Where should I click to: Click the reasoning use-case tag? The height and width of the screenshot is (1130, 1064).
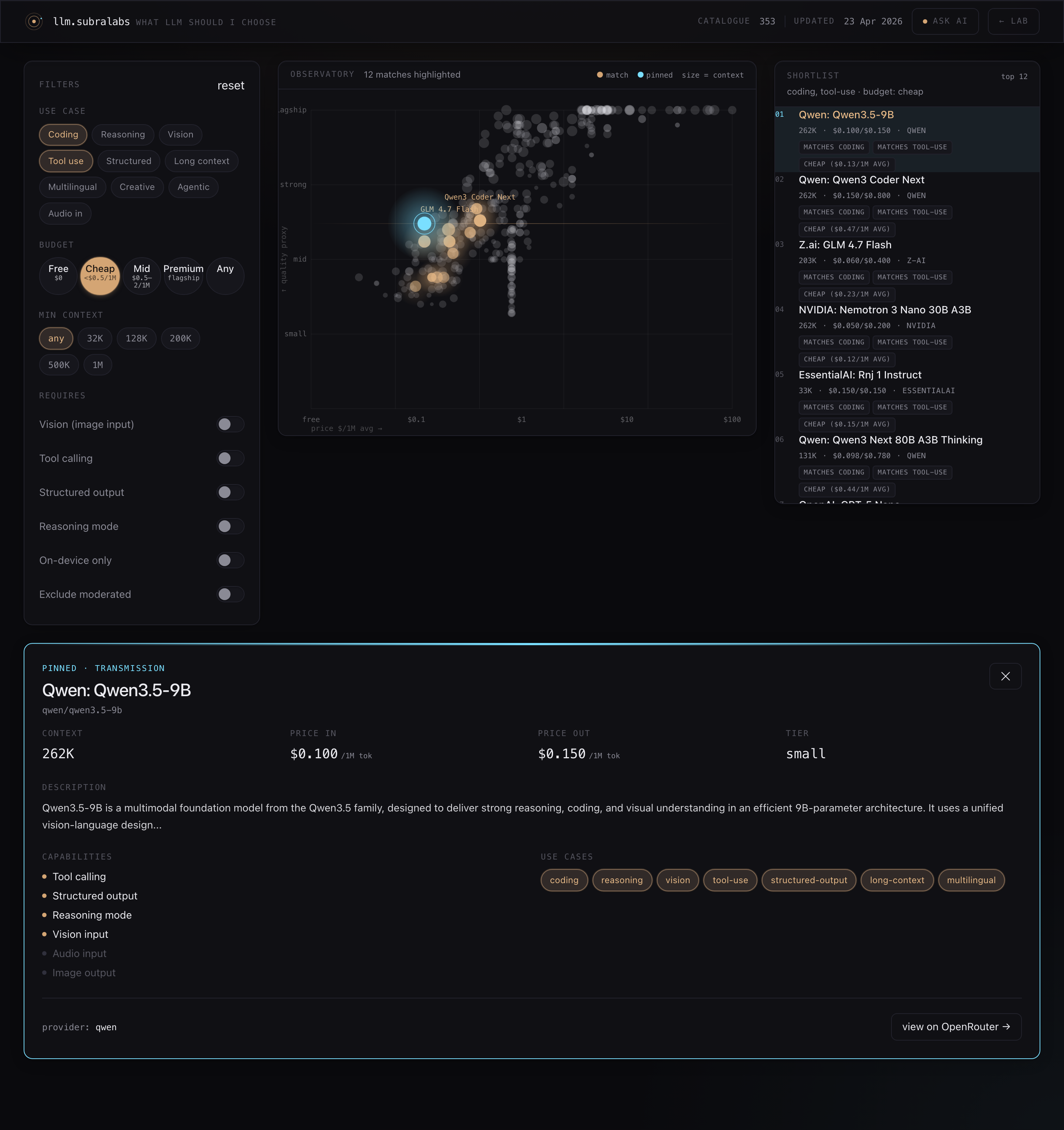[x=622, y=880]
